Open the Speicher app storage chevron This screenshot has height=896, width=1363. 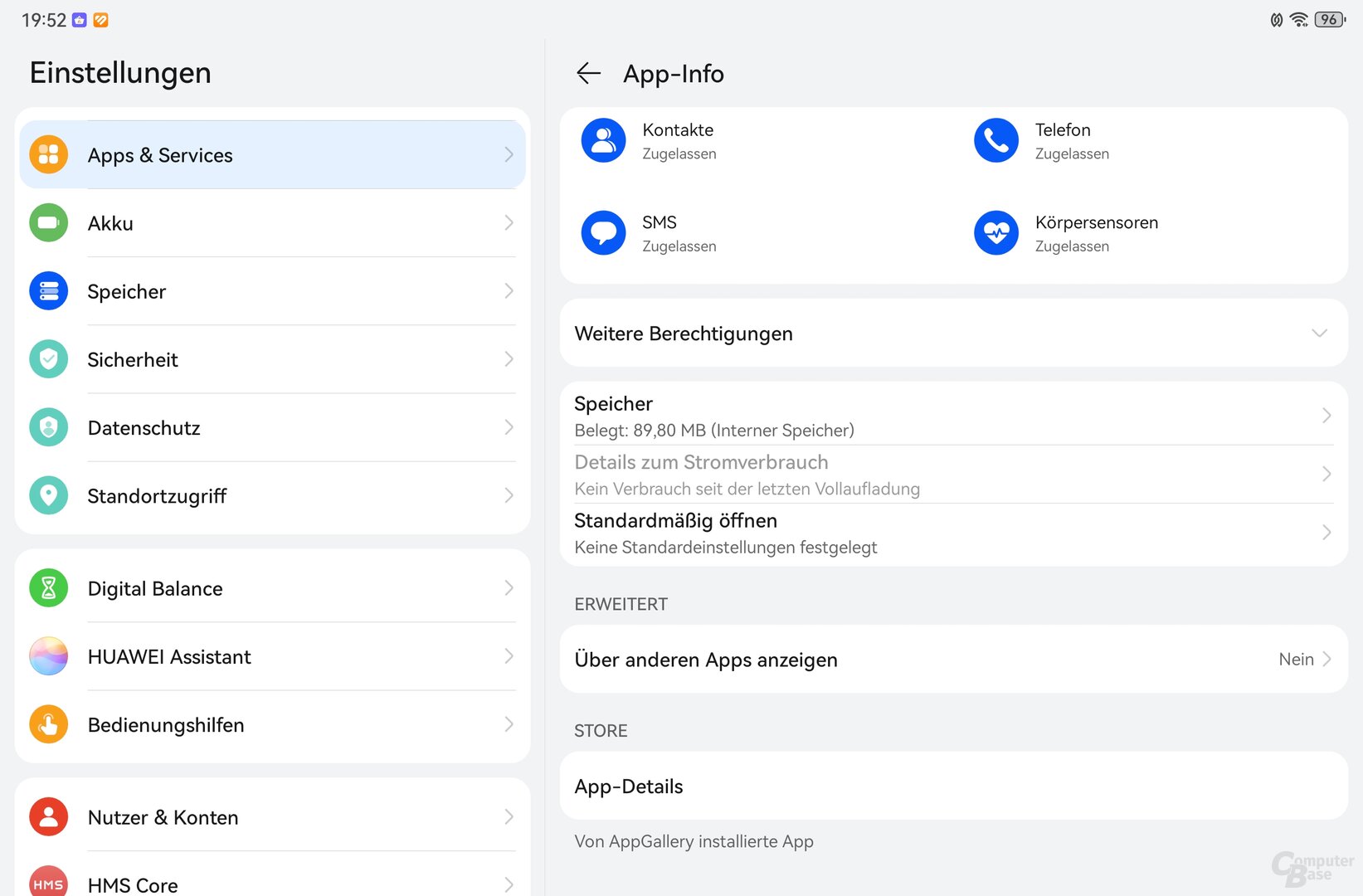coord(1326,416)
